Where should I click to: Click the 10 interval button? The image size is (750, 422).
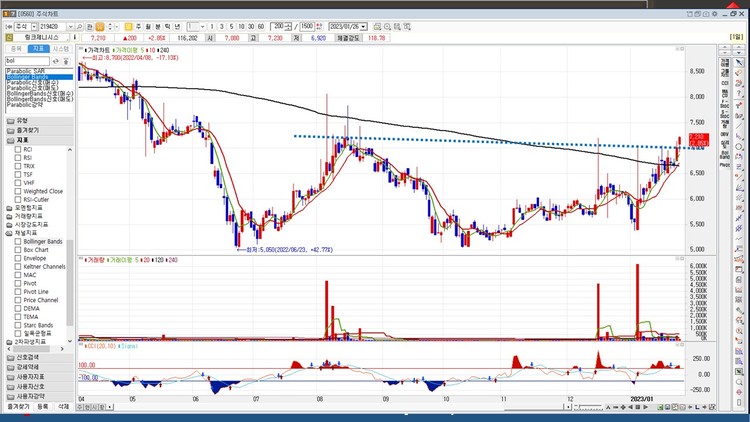tap(241, 27)
